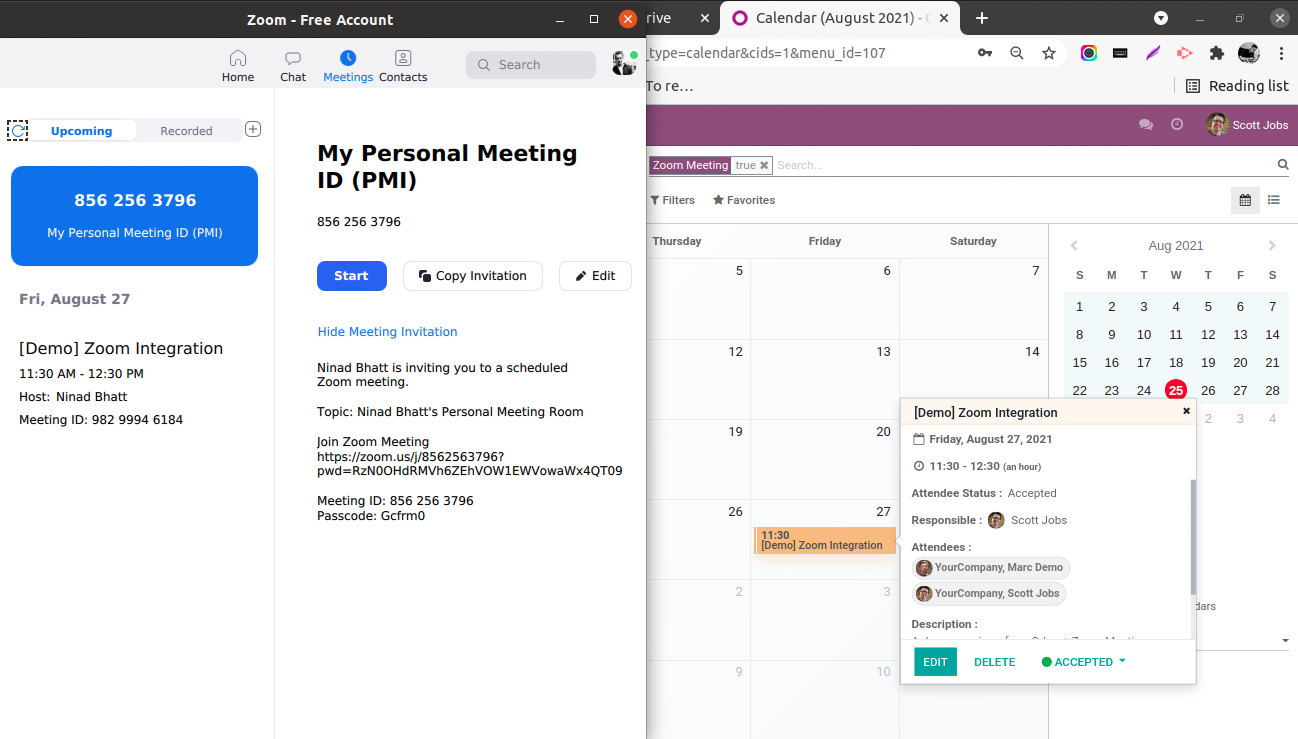Image resolution: width=1298 pixels, height=739 pixels.
Task: Select the Passcode: Gcfrm0 line
Action: coord(371,516)
